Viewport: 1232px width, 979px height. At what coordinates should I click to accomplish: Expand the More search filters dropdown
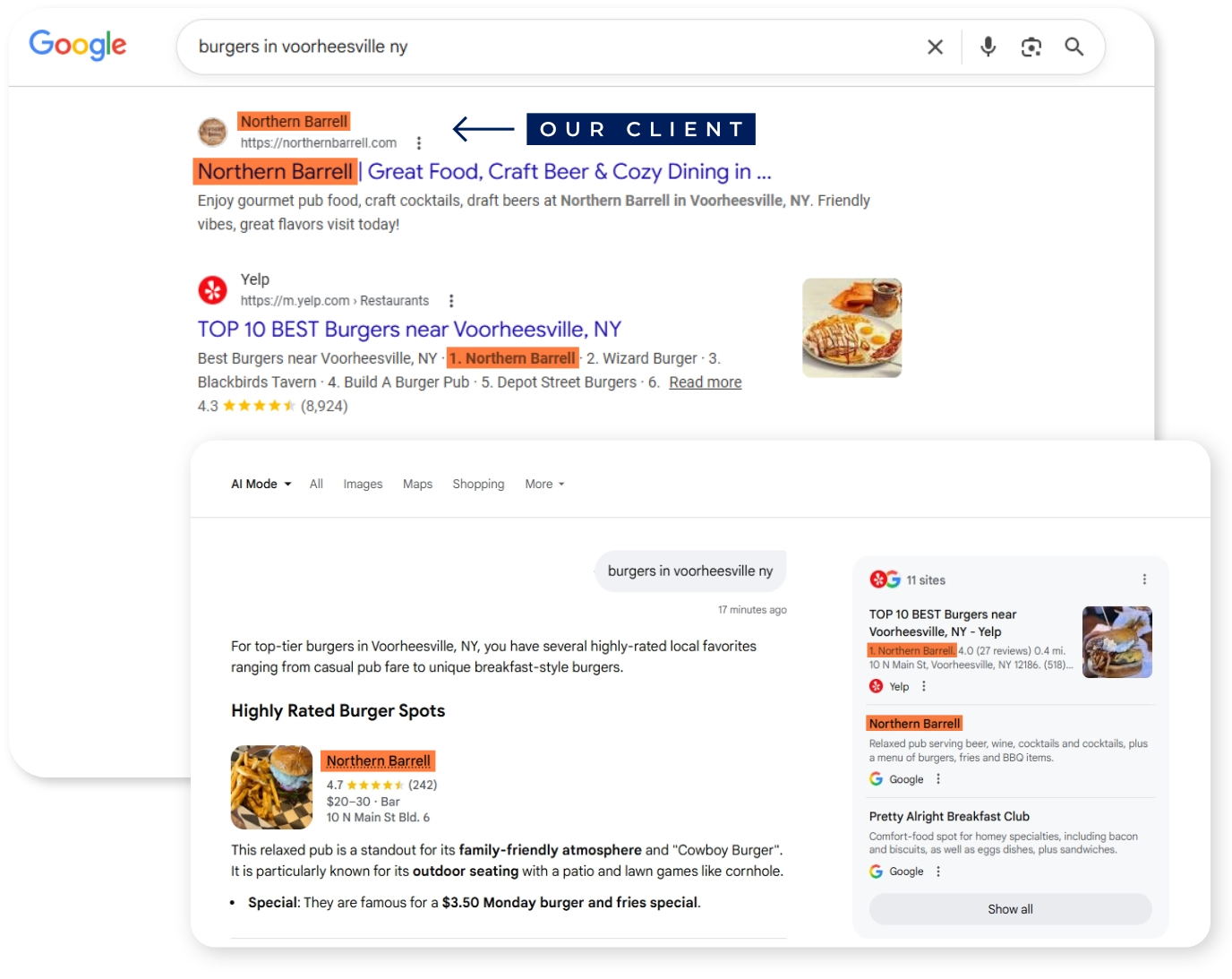(544, 484)
